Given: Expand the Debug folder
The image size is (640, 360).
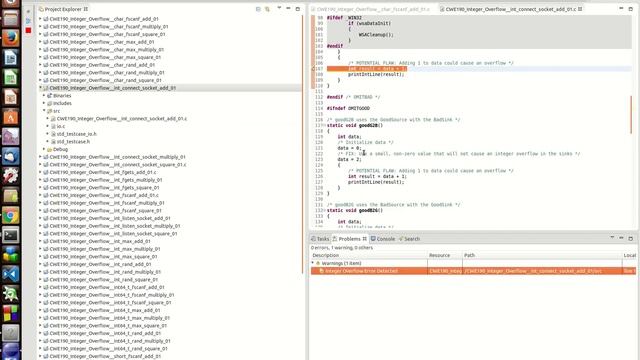Looking at the screenshot, I should (44, 149).
